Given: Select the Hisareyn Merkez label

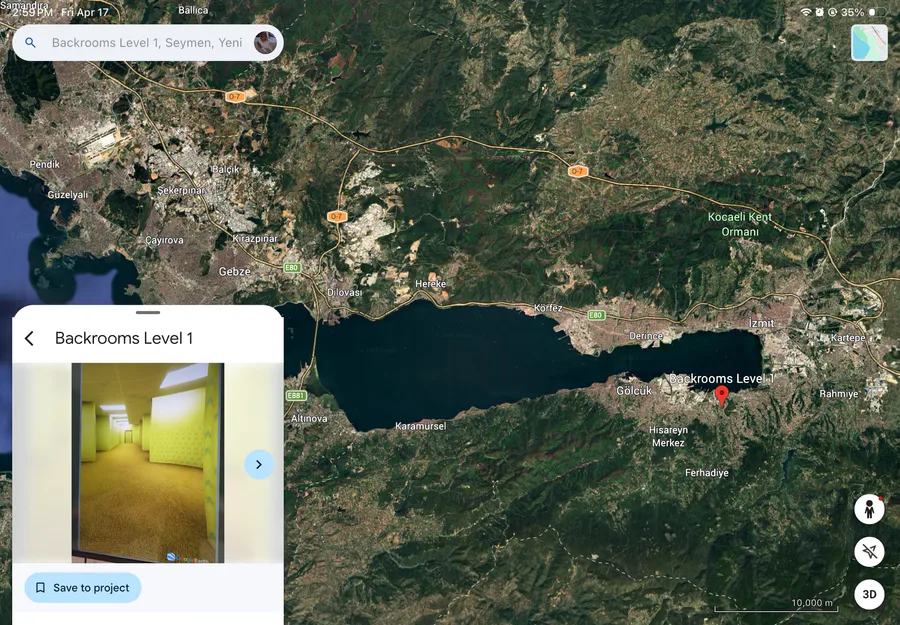Looking at the screenshot, I should pyautogui.click(x=668, y=436).
